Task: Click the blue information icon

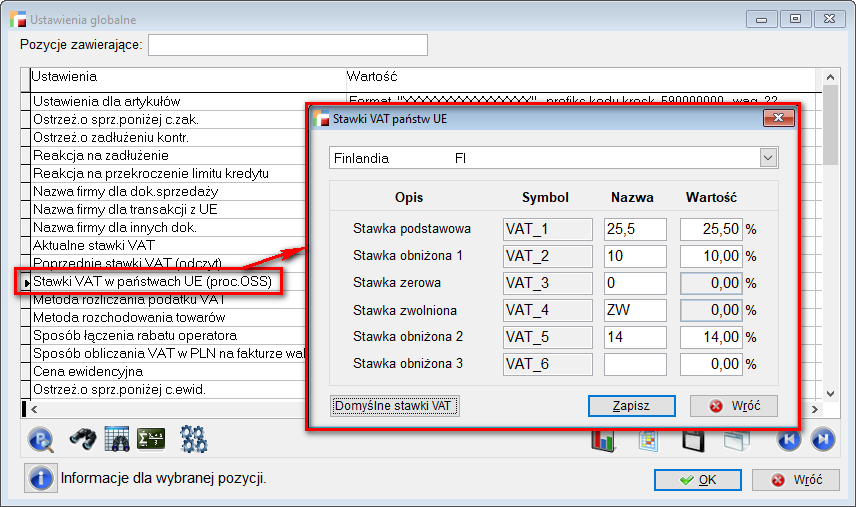Action: (x=41, y=478)
